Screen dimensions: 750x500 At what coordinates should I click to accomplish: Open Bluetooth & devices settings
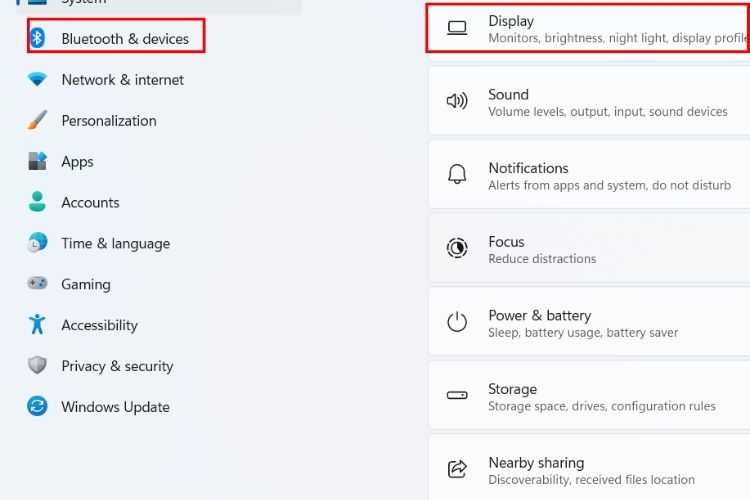[124, 39]
